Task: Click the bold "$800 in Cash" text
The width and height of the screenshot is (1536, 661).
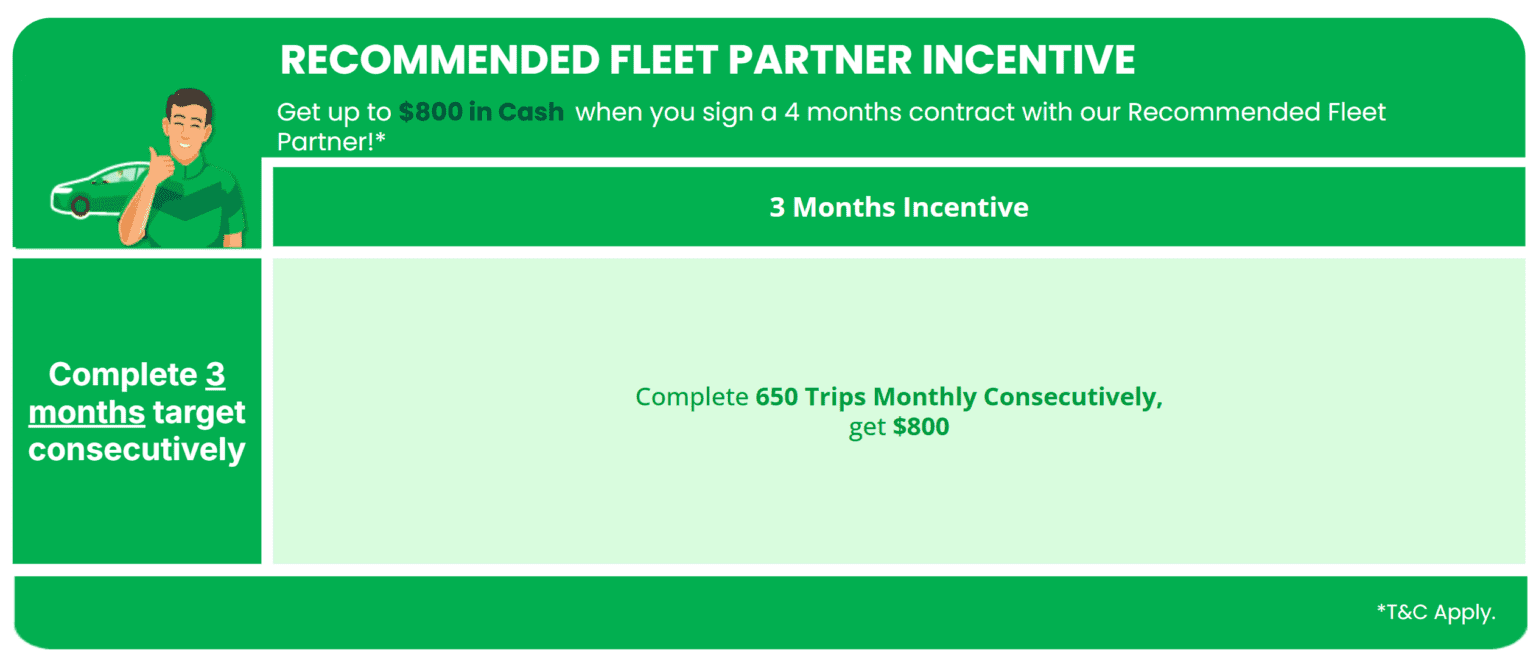Action: [x=481, y=112]
